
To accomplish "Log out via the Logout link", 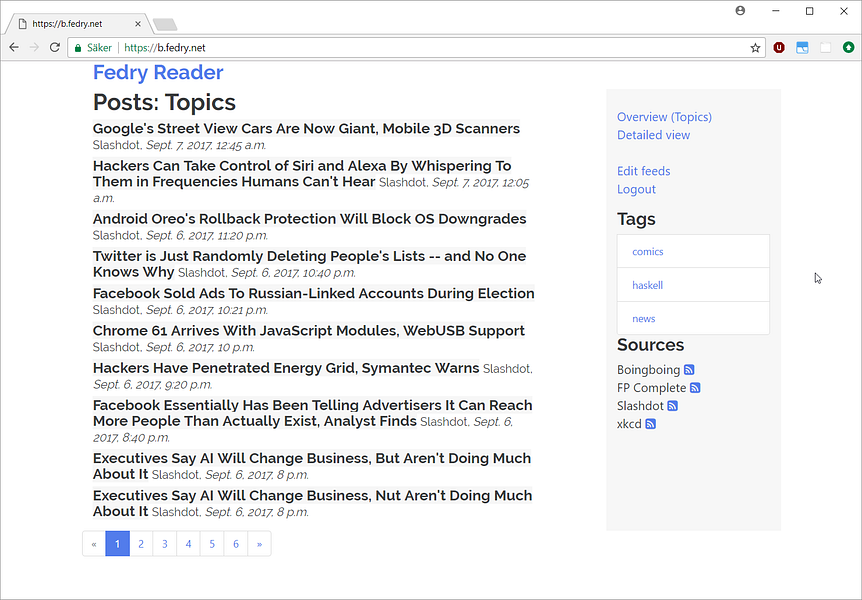I will (636, 189).
